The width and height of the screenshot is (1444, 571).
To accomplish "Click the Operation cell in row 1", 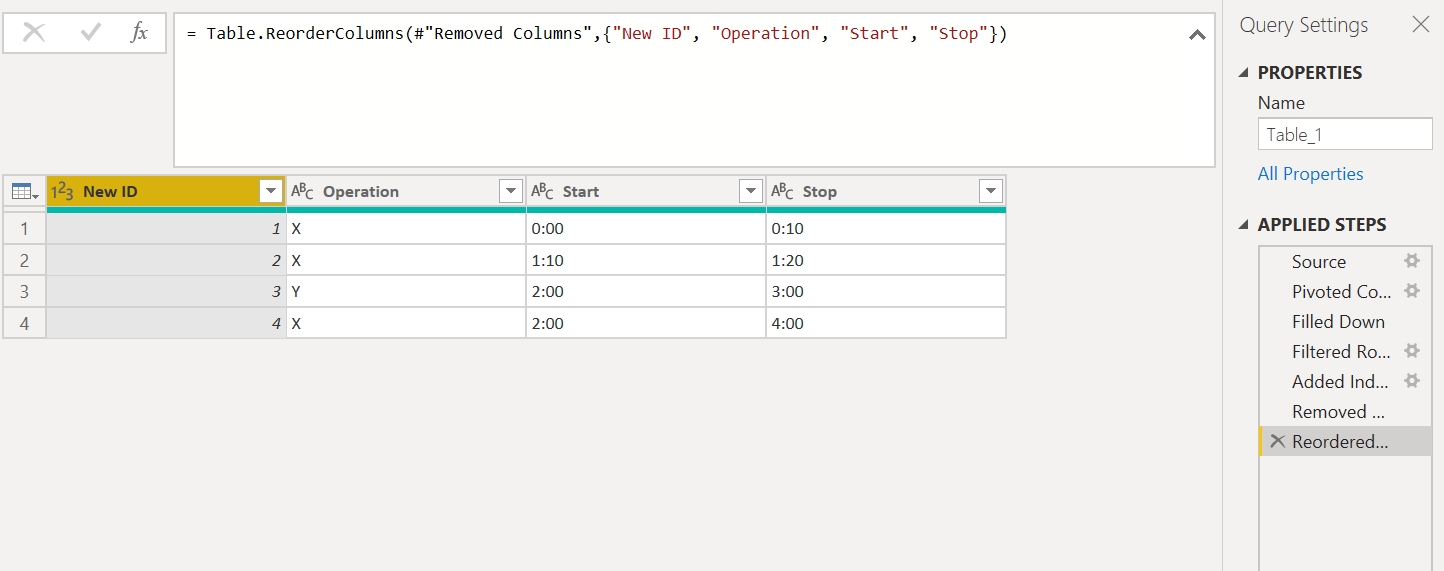I will click(406, 229).
